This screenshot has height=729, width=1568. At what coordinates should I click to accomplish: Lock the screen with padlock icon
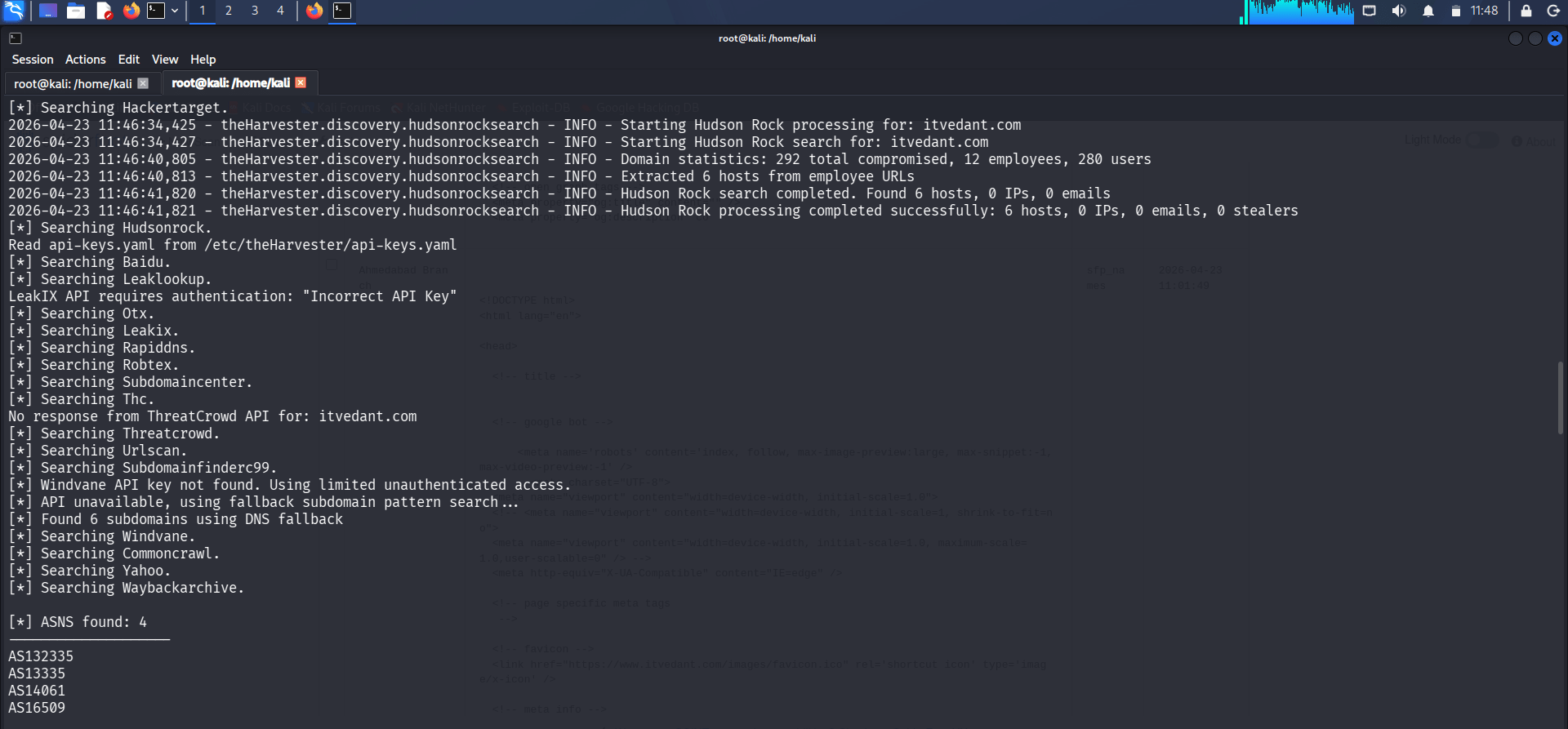(1526, 11)
